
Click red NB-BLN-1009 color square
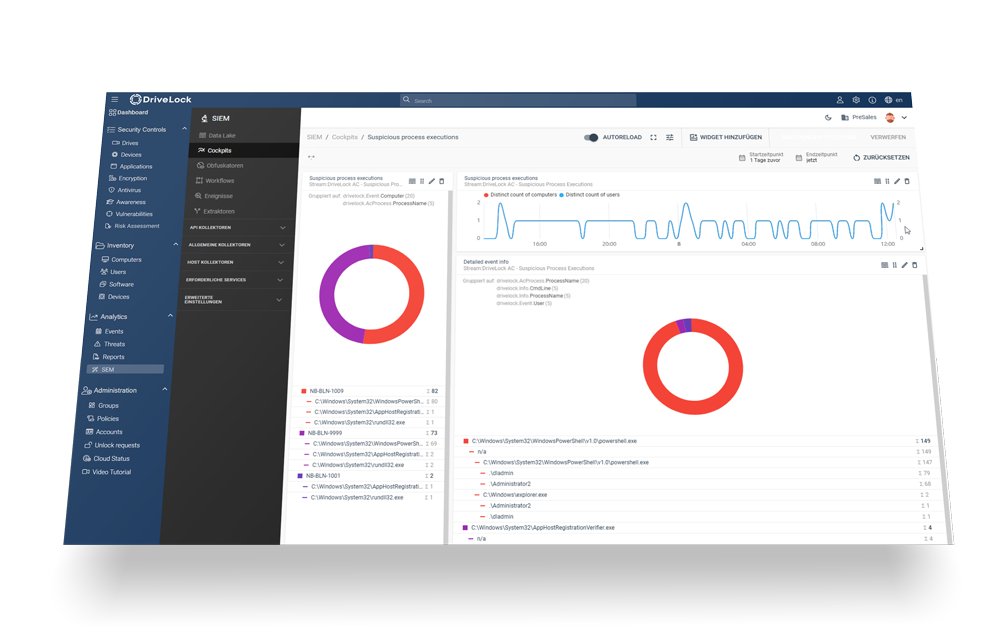click(304, 391)
